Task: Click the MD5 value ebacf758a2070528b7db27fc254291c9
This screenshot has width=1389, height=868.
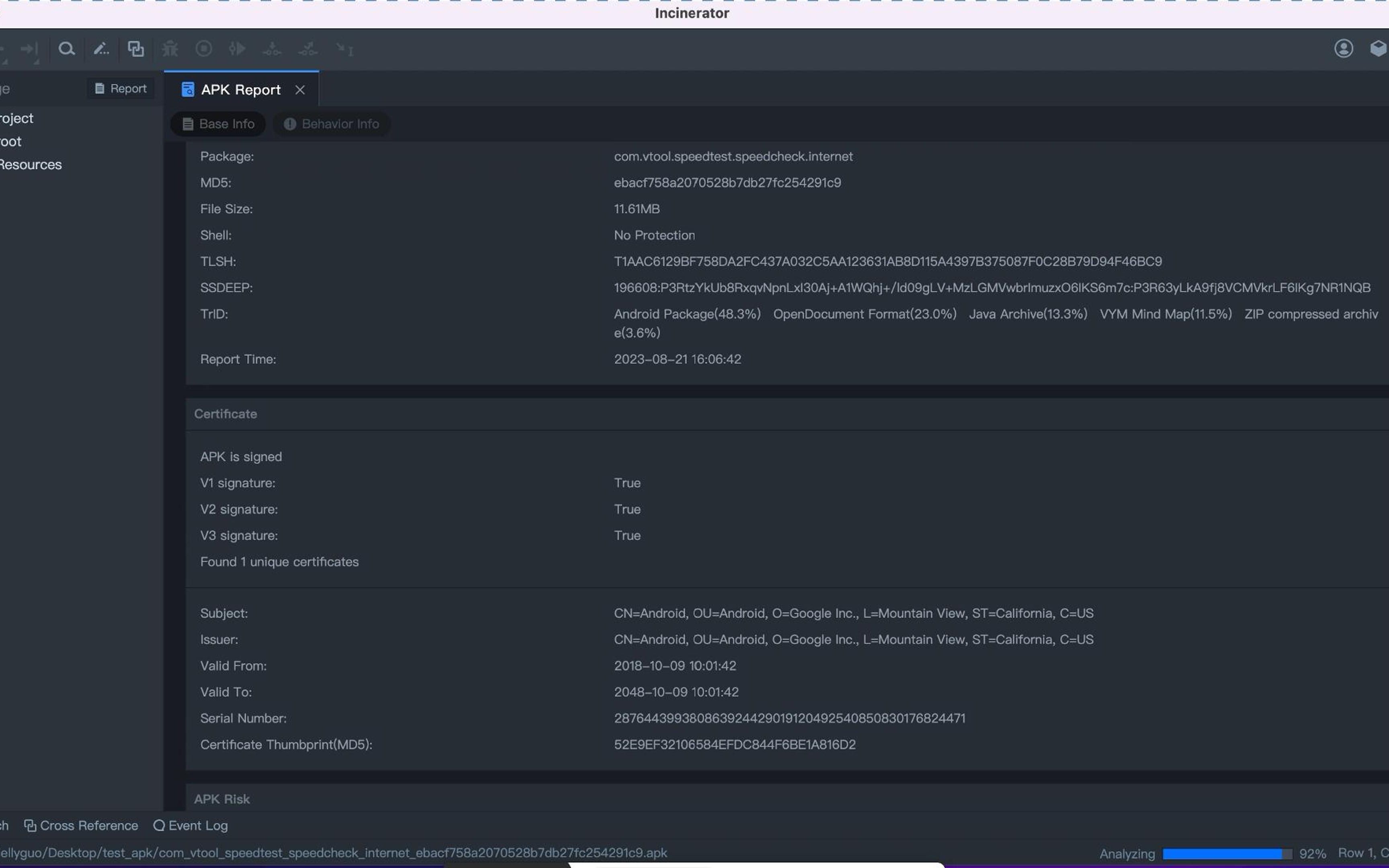Action: 727,182
